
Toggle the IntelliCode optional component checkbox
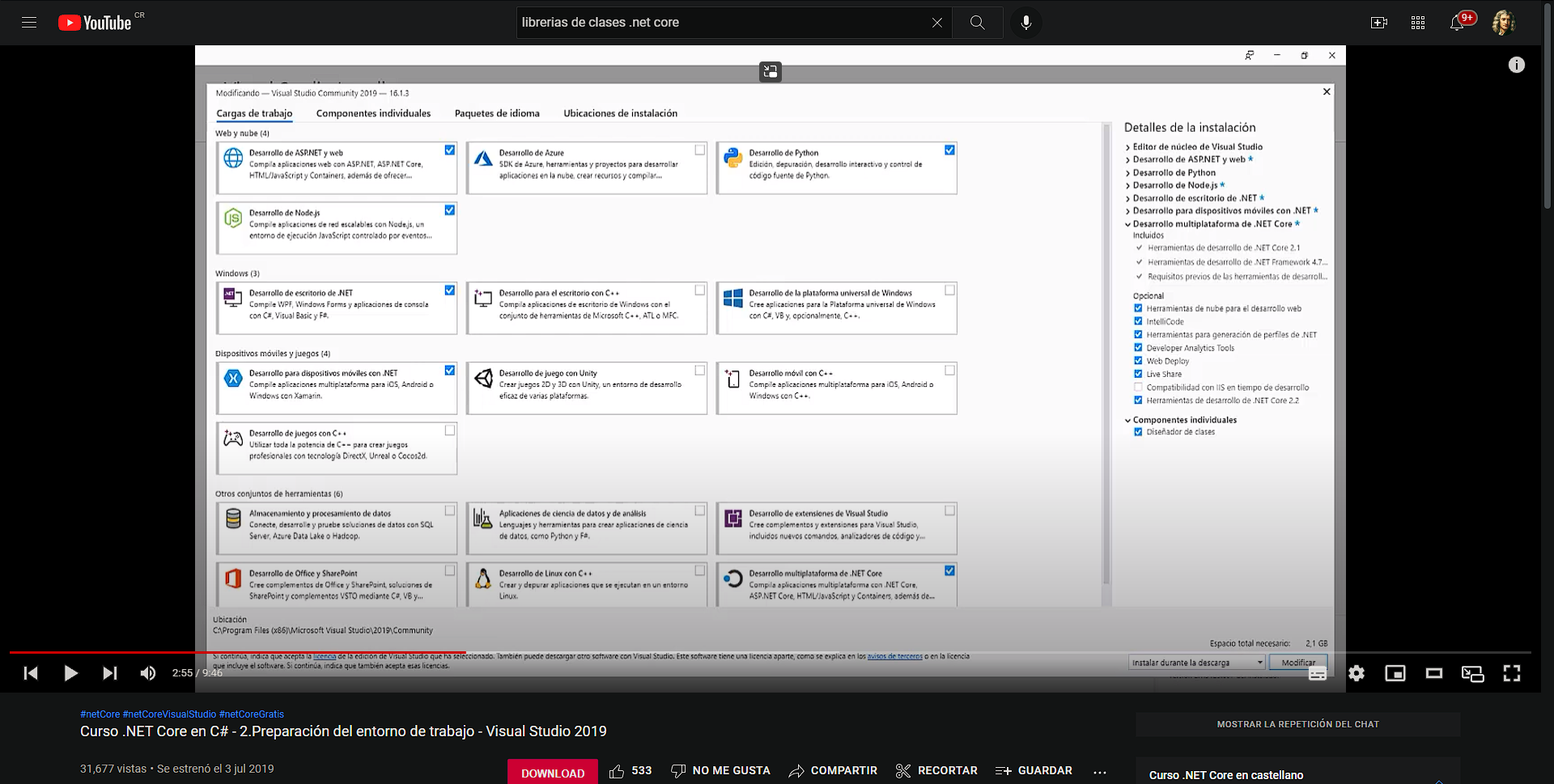1138,321
